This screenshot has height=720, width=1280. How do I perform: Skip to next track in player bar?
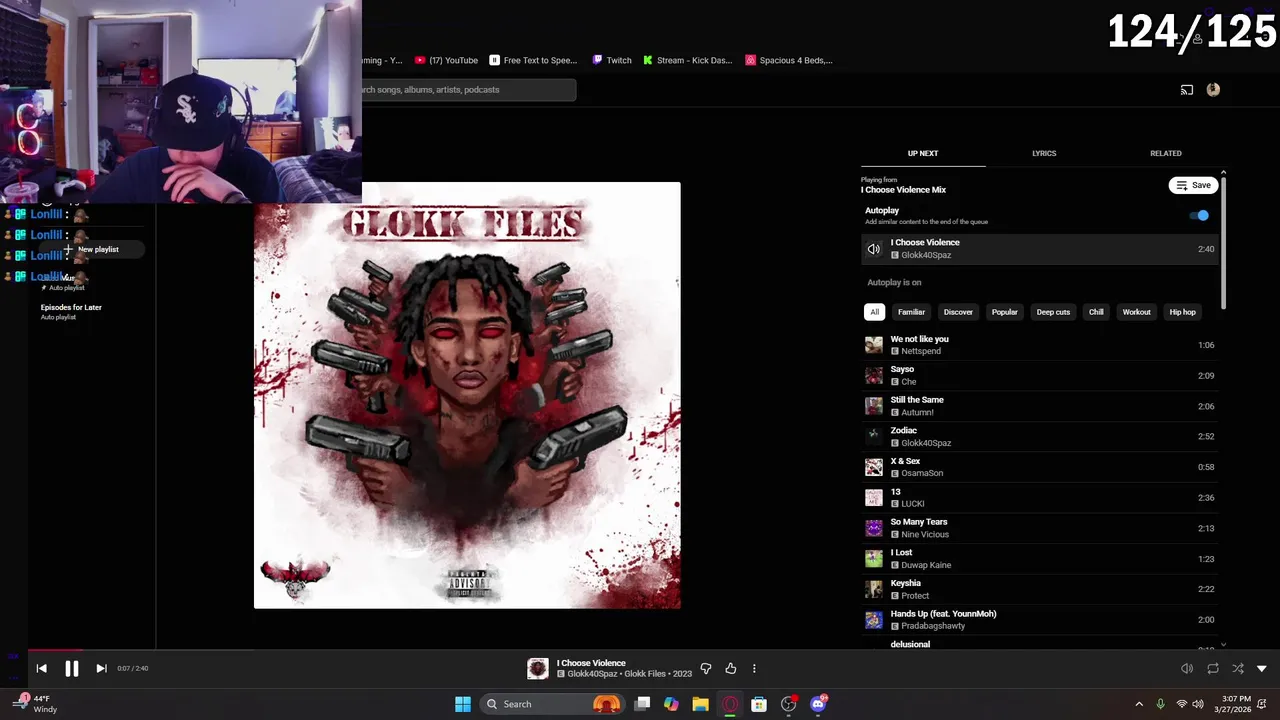(x=101, y=668)
